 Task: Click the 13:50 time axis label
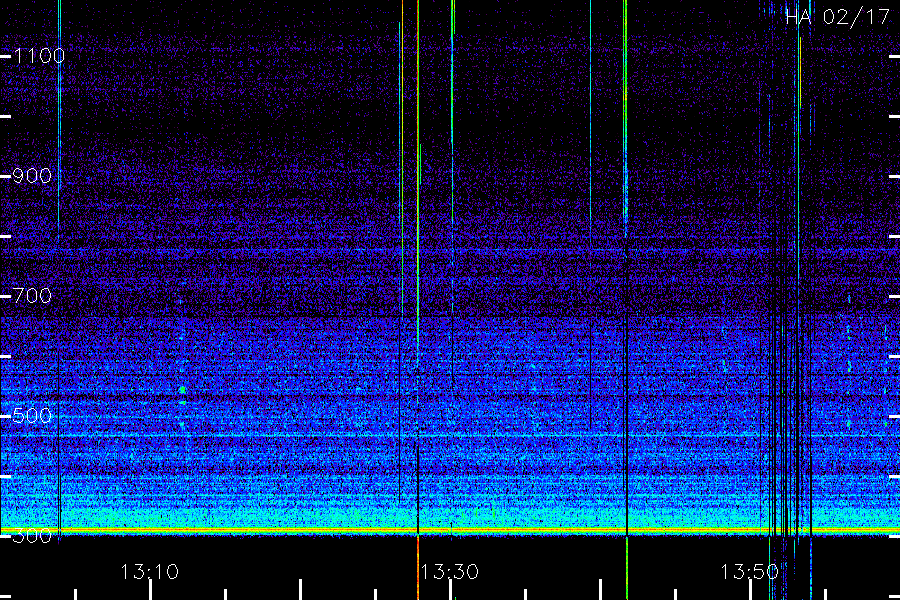tap(750, 572)
